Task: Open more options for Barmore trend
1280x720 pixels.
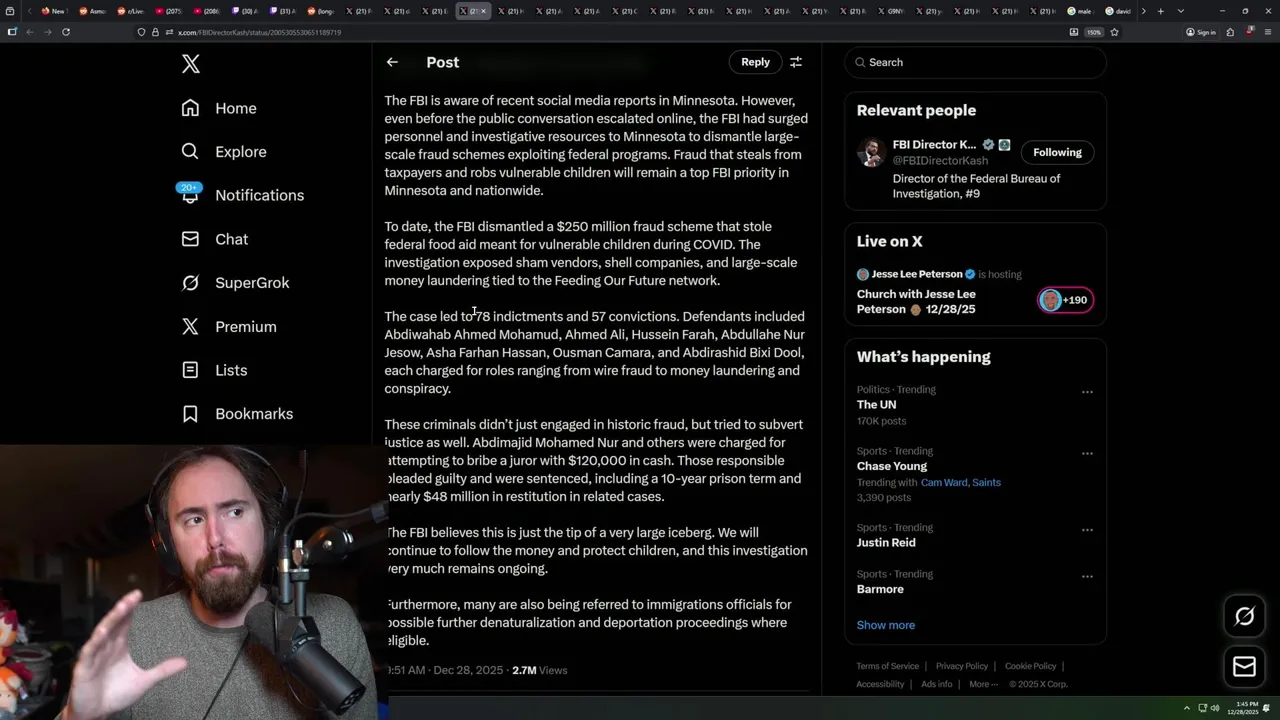Action: tap(1087, 576)
